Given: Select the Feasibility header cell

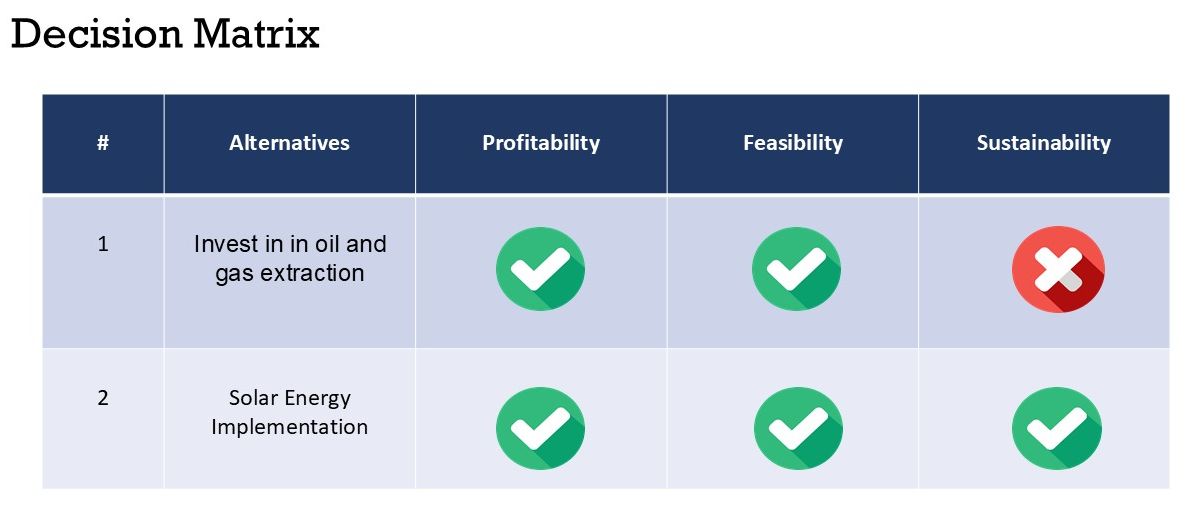Looking at the screenshot, I should pyautogui.click(x=792, y=143).
